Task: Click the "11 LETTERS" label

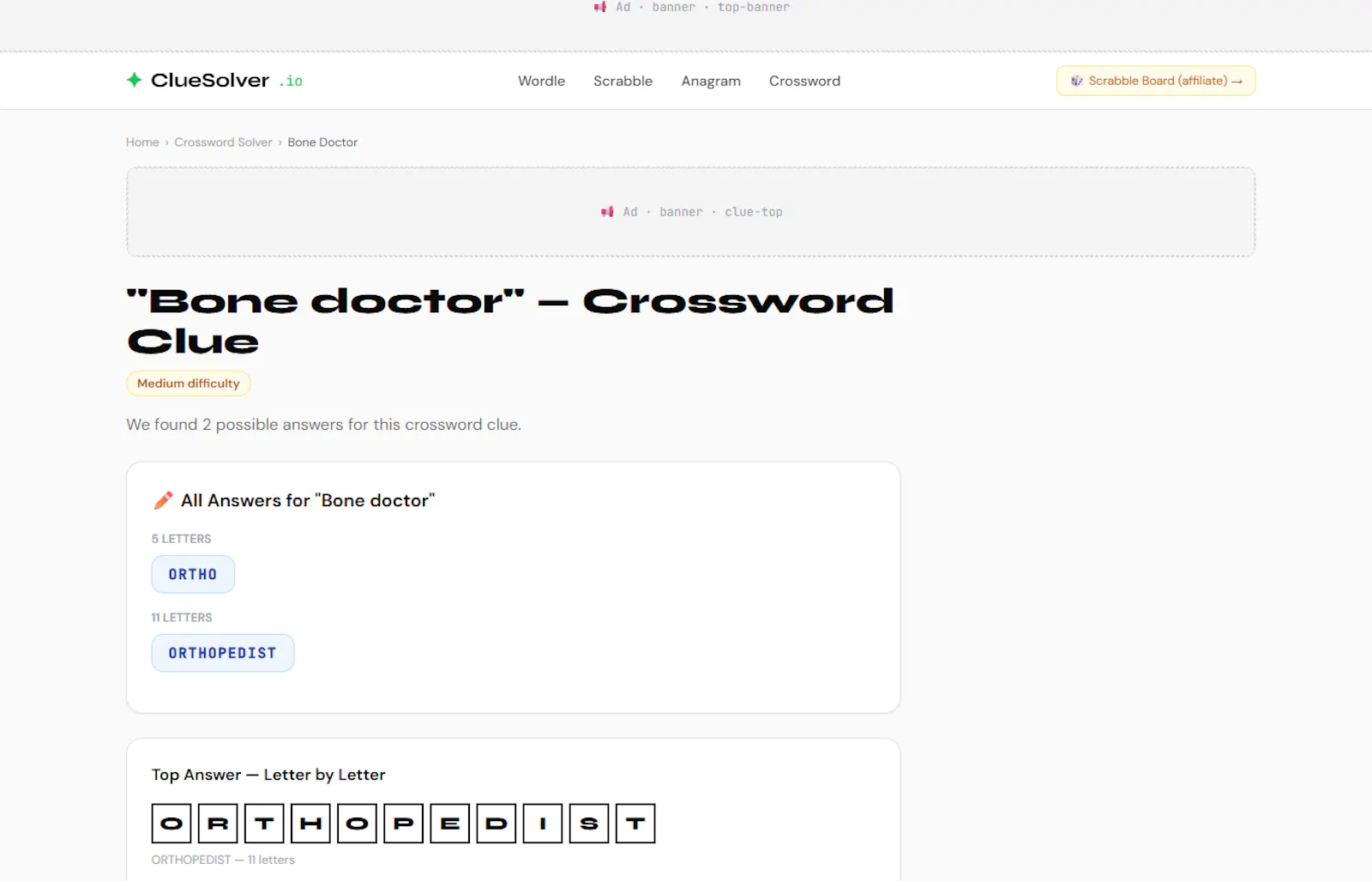Action: [x=182, y=618]
